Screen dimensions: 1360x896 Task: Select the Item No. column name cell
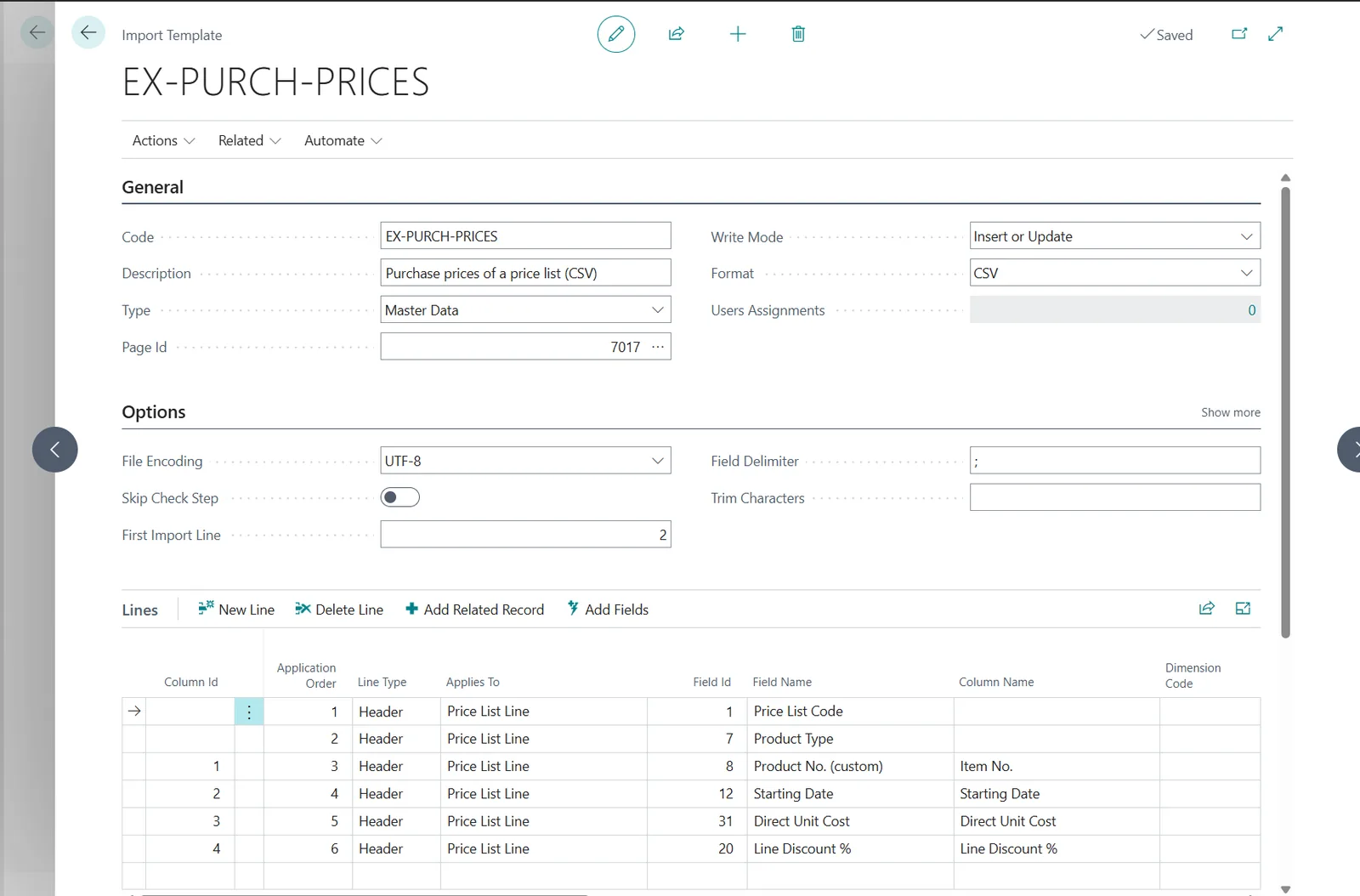click(x=1057, y=766)
